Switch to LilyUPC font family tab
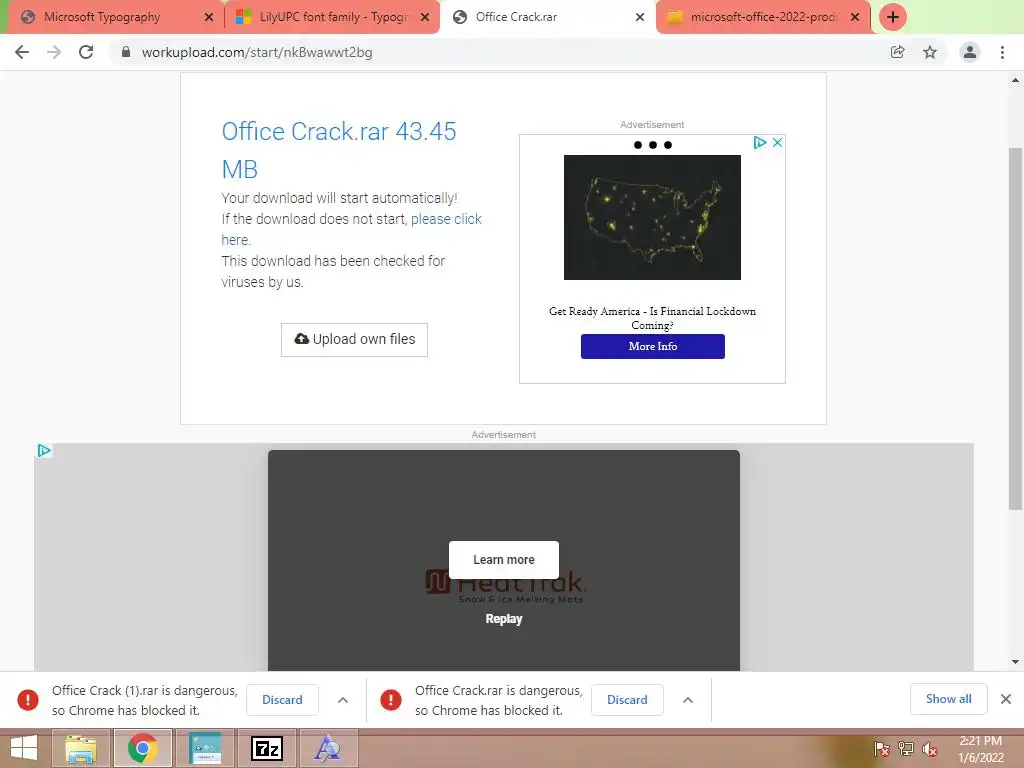Viewport: 1024px width, 768px height. [332, 17]
